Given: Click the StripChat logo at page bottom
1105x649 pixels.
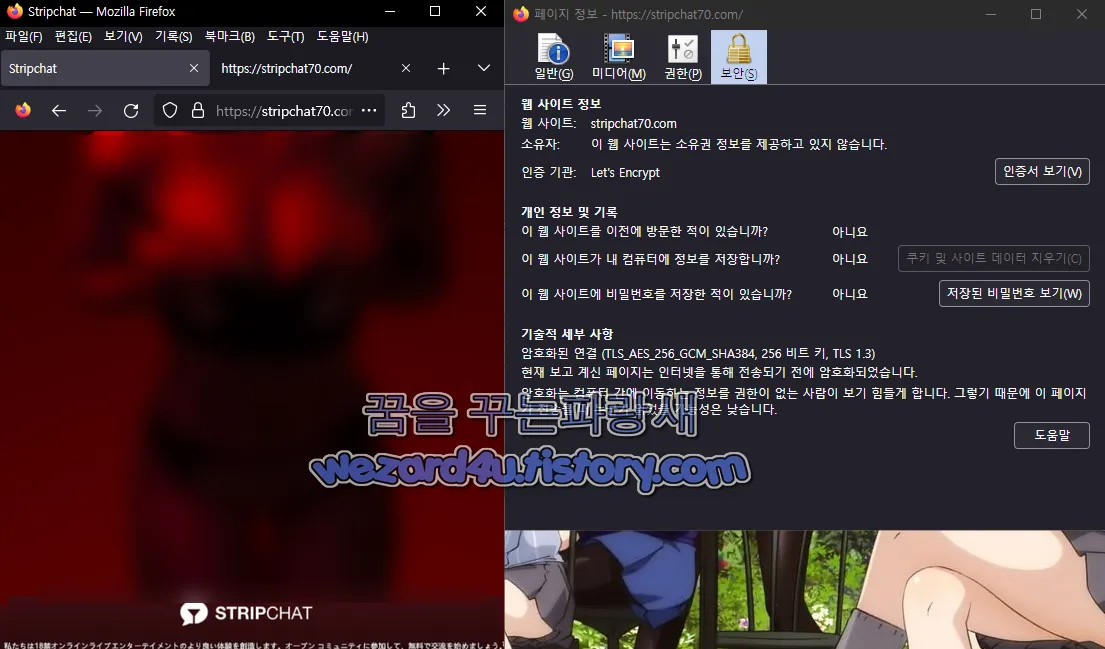Looking at the screenshot, I should coord(246,612).
